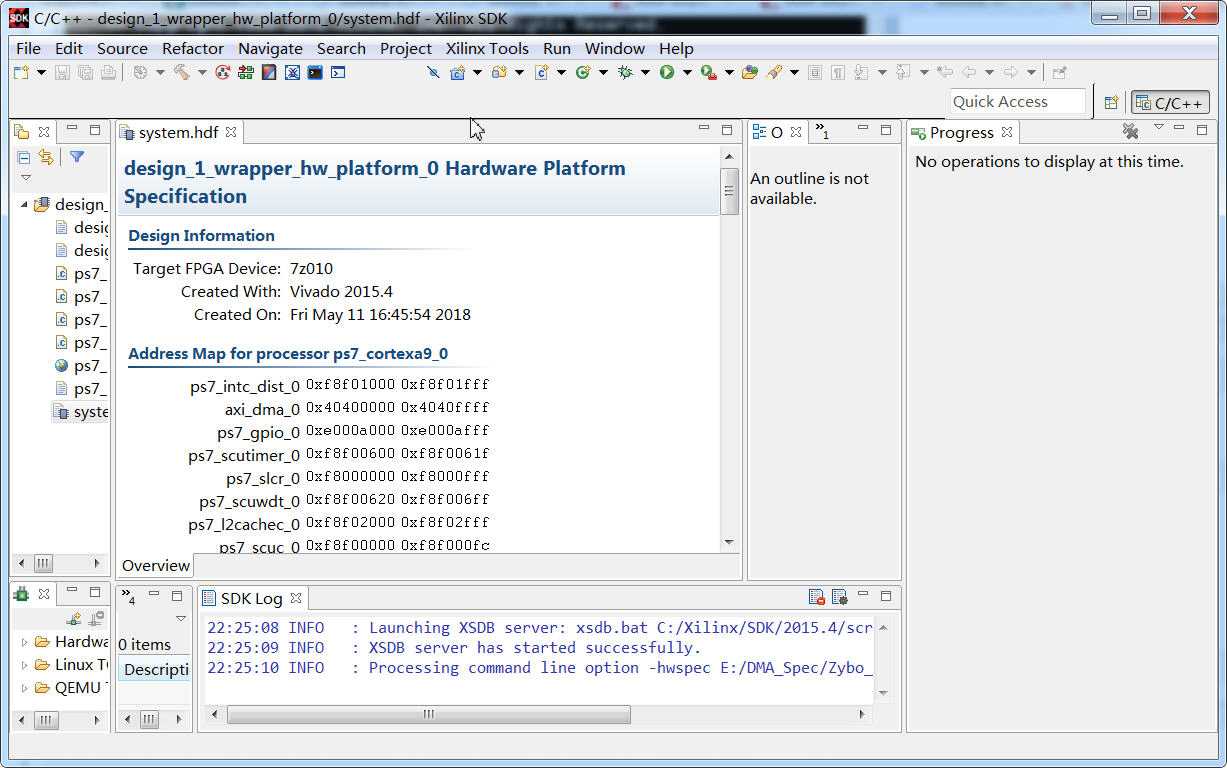Screen dimensions: 1227x768
Task: Close the system.hdf editor tab
Action: coord(231,131)
